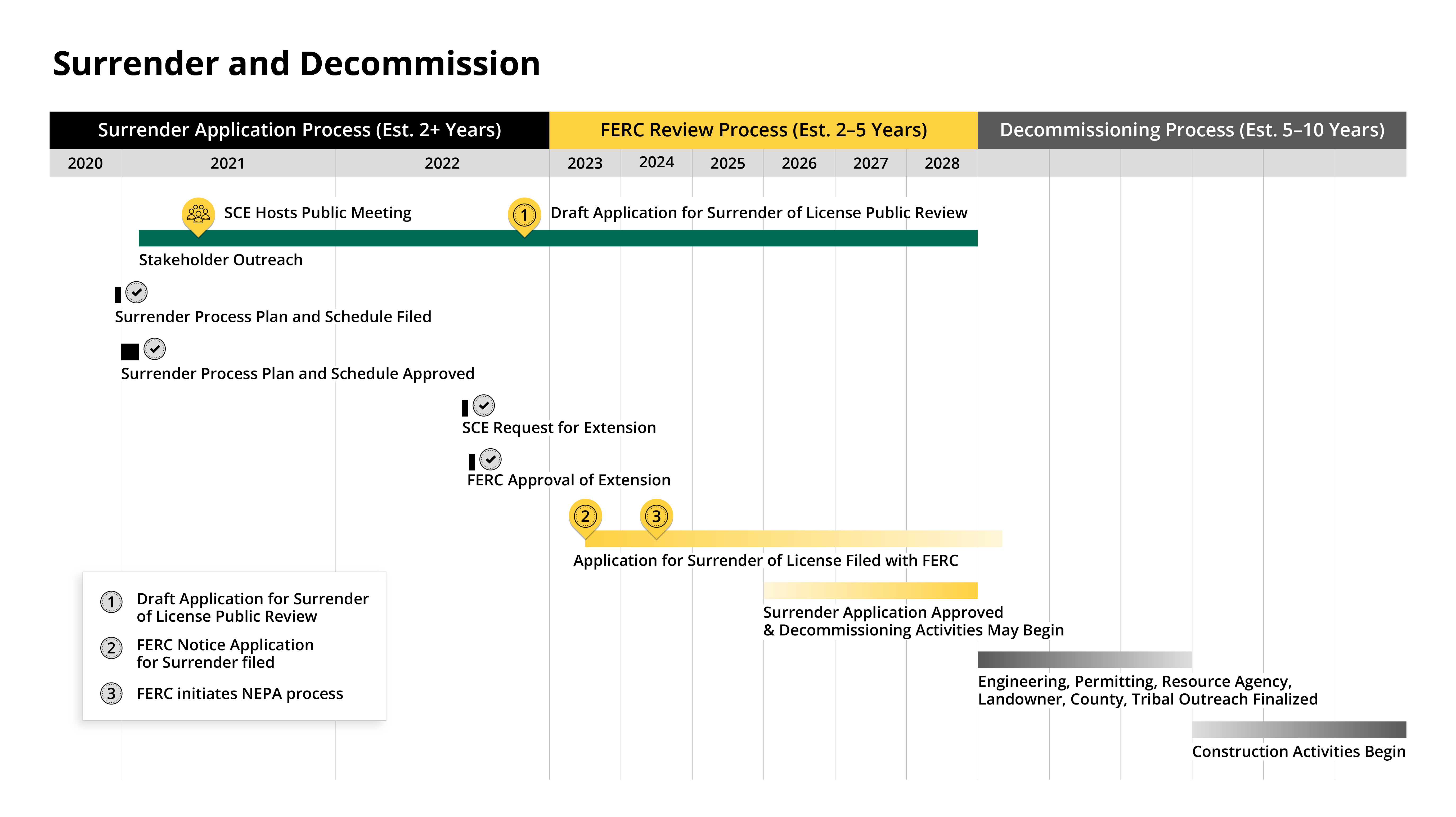Viewport: 1456px width, 817px height.
Task: Click the 2028 year column label
Action: point(942,163)
